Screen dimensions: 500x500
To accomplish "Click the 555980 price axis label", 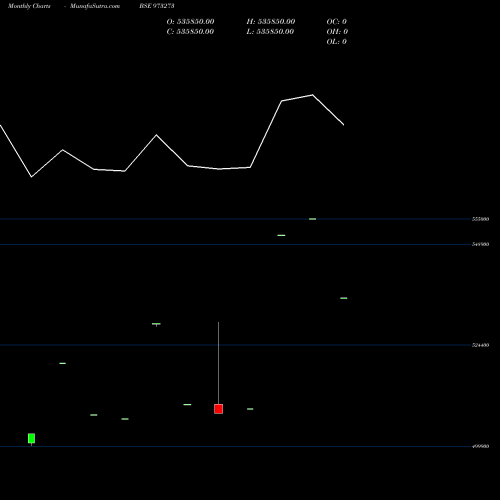I will 481,219.
